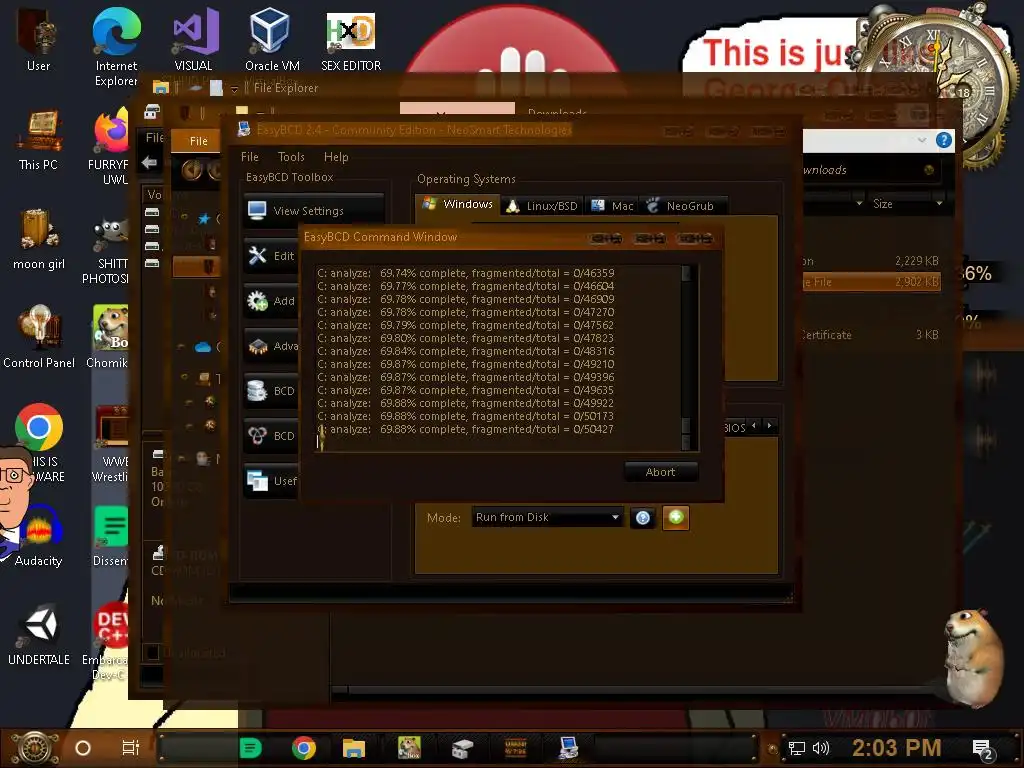
Task: Switch to the Mac tab
Action: coord(612,206)
